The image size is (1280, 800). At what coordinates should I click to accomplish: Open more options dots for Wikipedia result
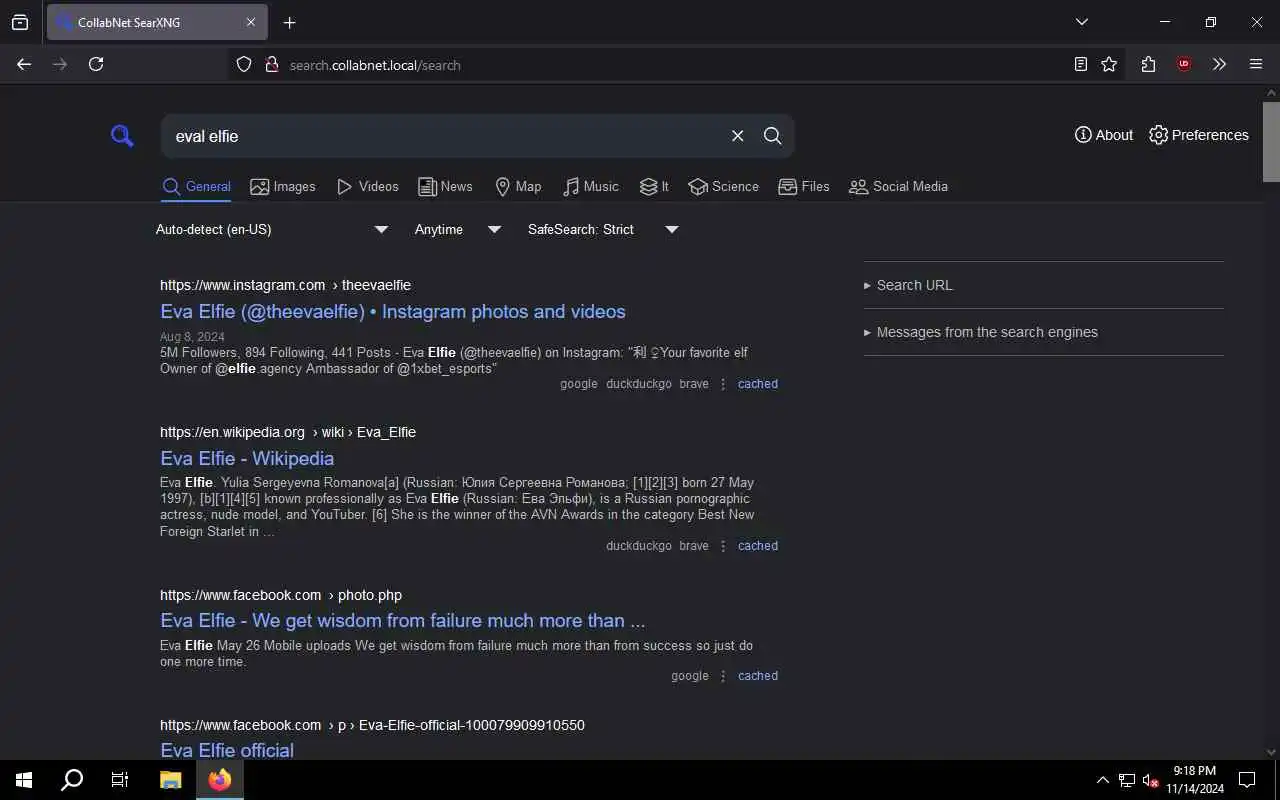(x=723, y=546)
